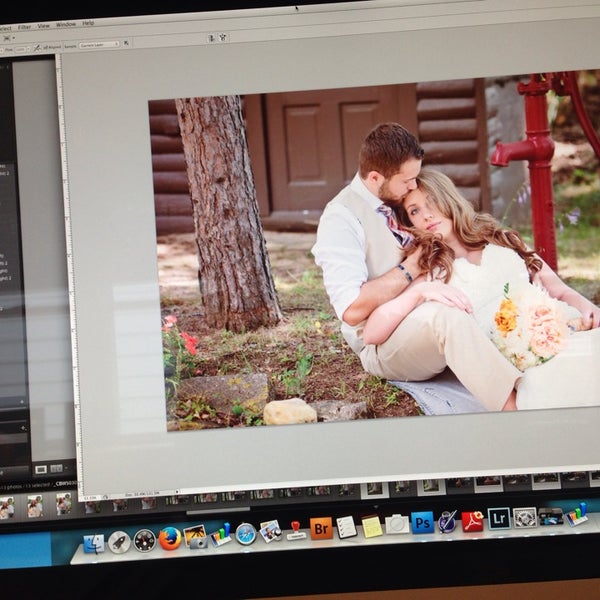The image size is (600, 600).
Task: Click the Flow percentage input field
Action: click(21, 49)
